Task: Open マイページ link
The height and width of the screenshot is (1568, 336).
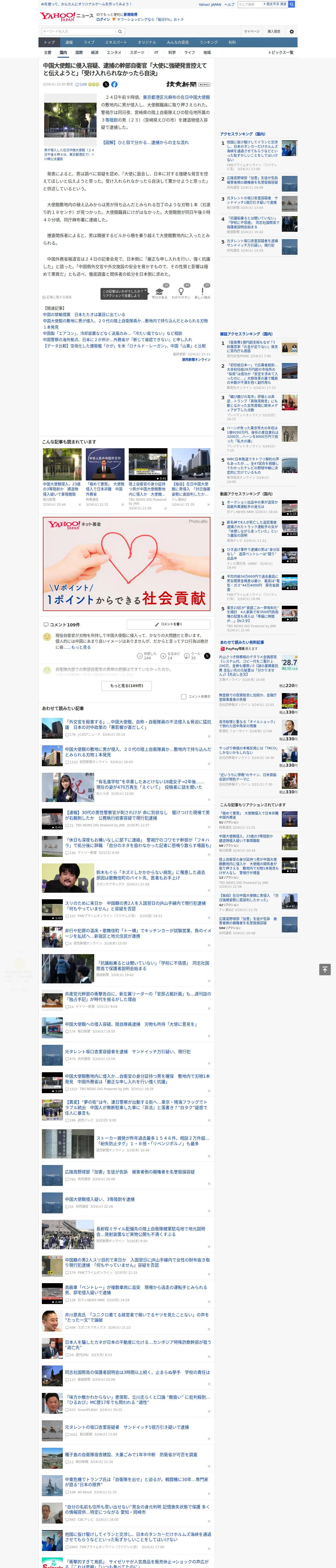Action: [x=251, y=31]
